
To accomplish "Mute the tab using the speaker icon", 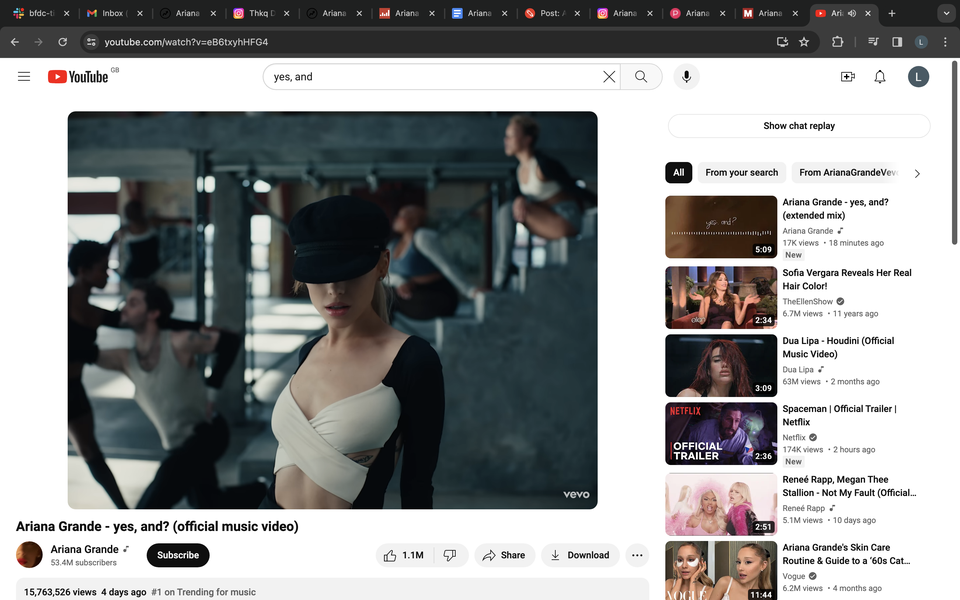I will point(852,13).
